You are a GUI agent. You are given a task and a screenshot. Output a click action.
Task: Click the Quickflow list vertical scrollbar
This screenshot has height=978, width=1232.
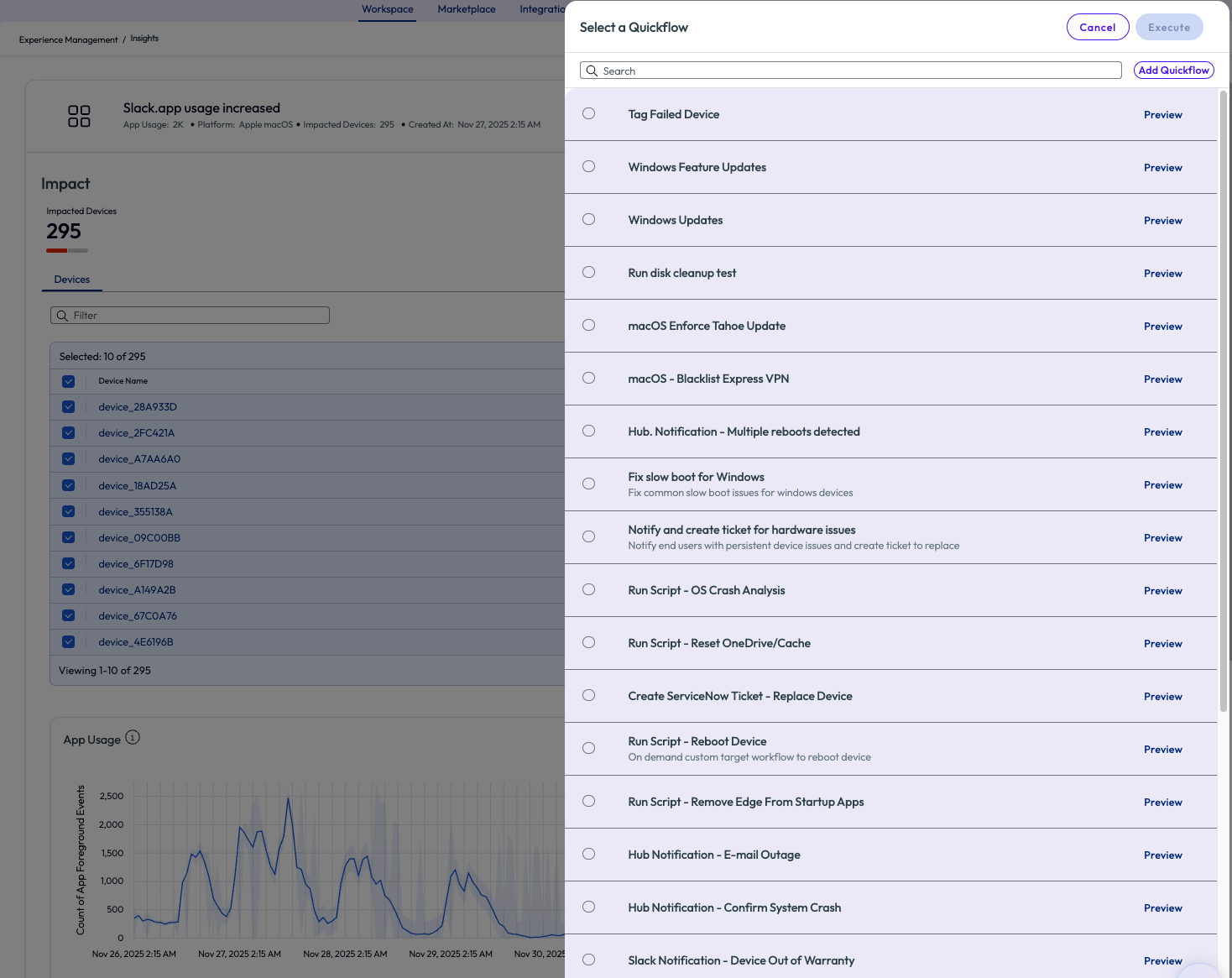click(1224, 403)
